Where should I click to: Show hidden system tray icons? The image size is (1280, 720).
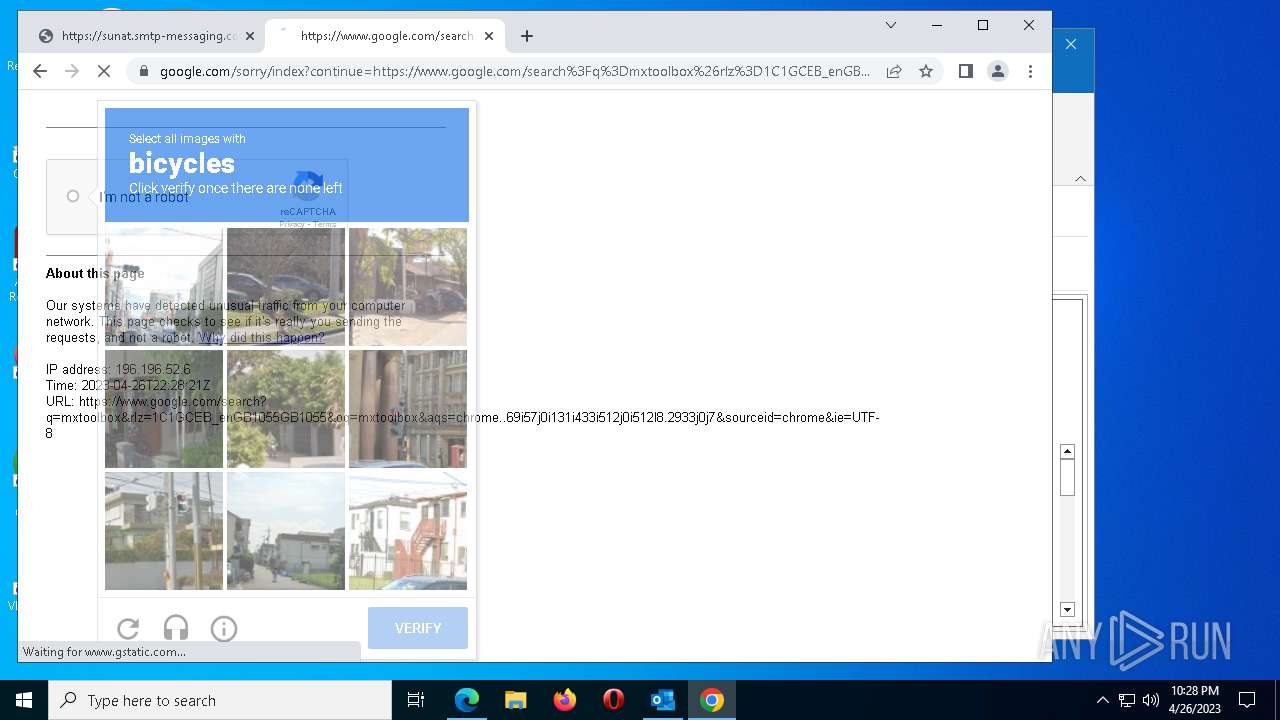[x=1103, y=700]
